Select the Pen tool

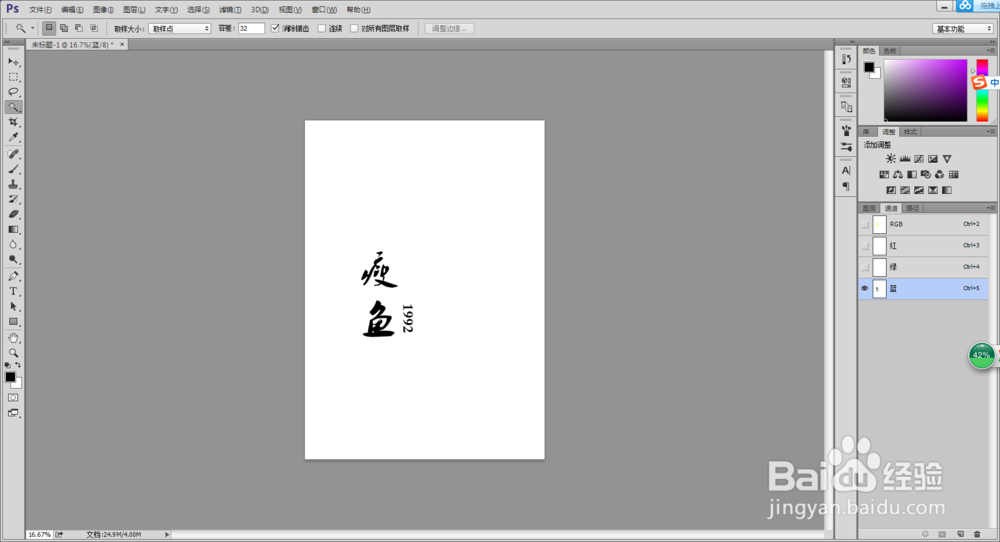[13, 276]
